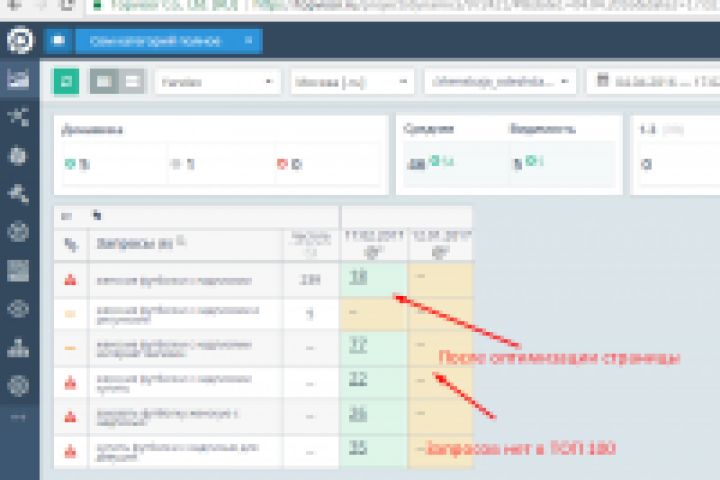Click the red marker icon in the last keyword row
720x480 pixels.
[70, 451]
